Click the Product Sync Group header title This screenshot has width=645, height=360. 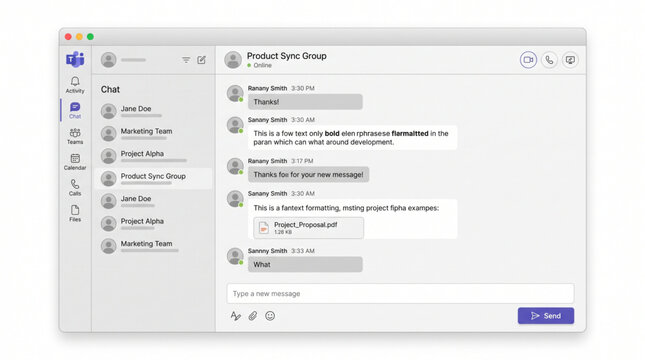287,56
